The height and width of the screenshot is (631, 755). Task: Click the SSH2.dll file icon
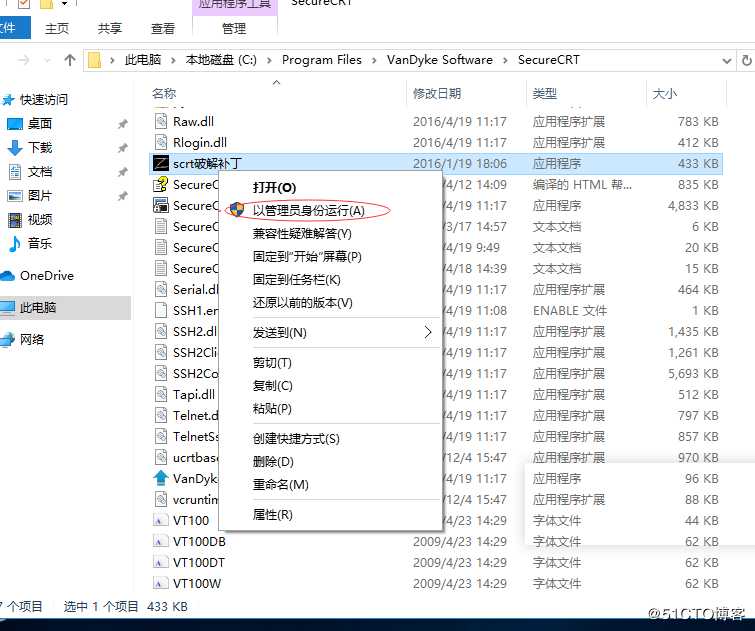161,331
